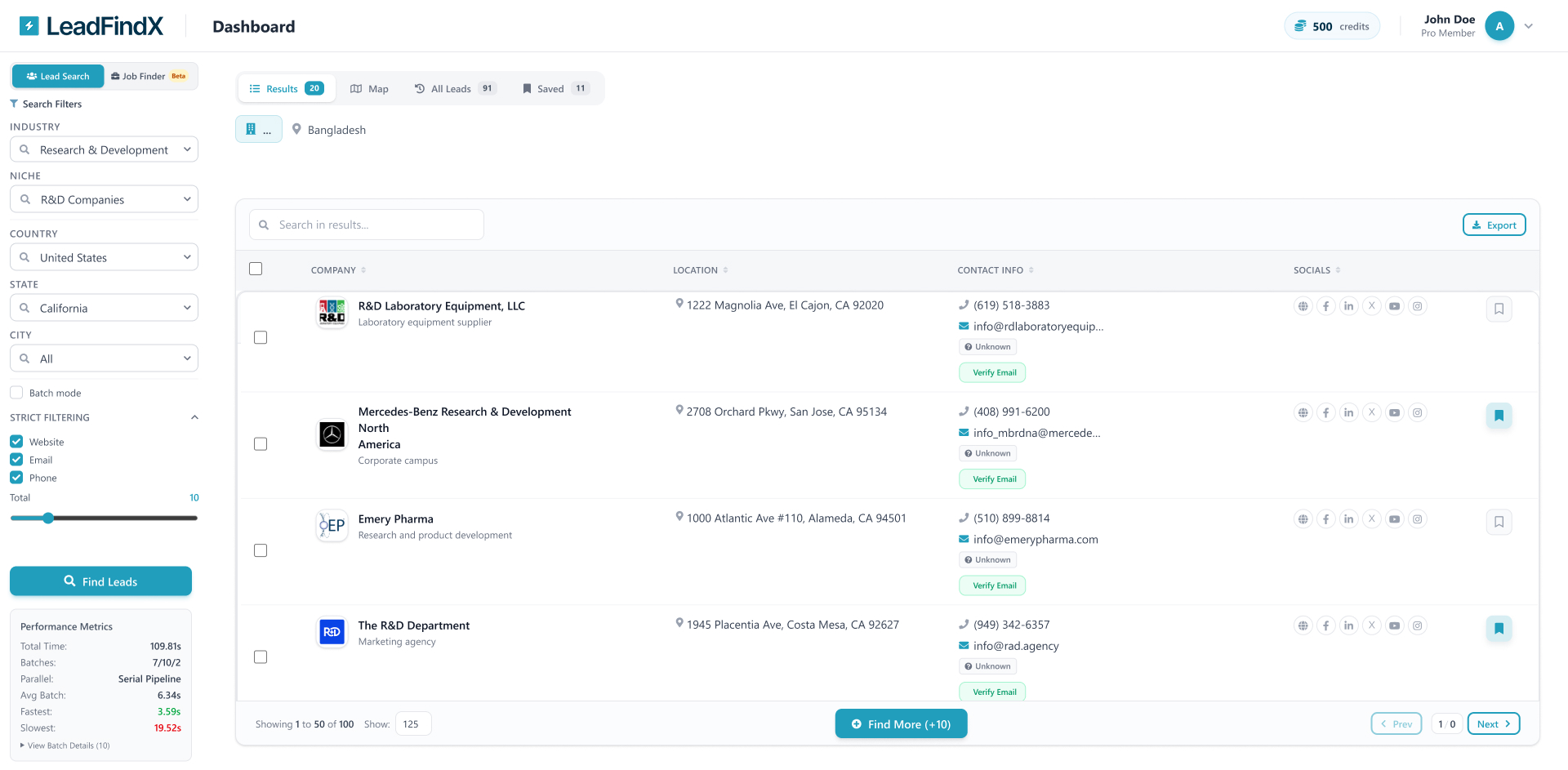The height and width of the screenshot is (770, 1568).
Task: Click Instagram icon on Emery Pharma row
Action: 1417,519
